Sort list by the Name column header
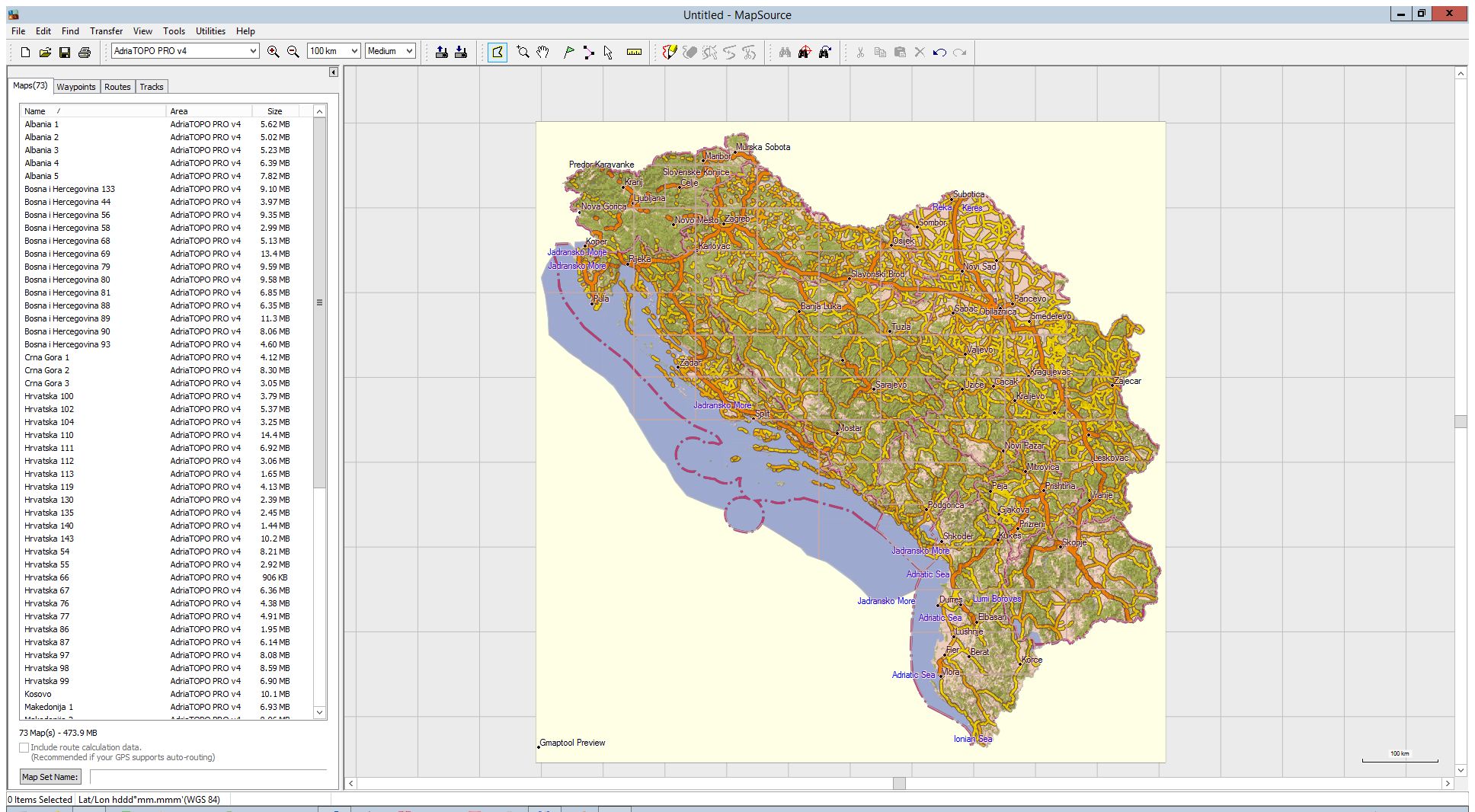 pos(92,111)
